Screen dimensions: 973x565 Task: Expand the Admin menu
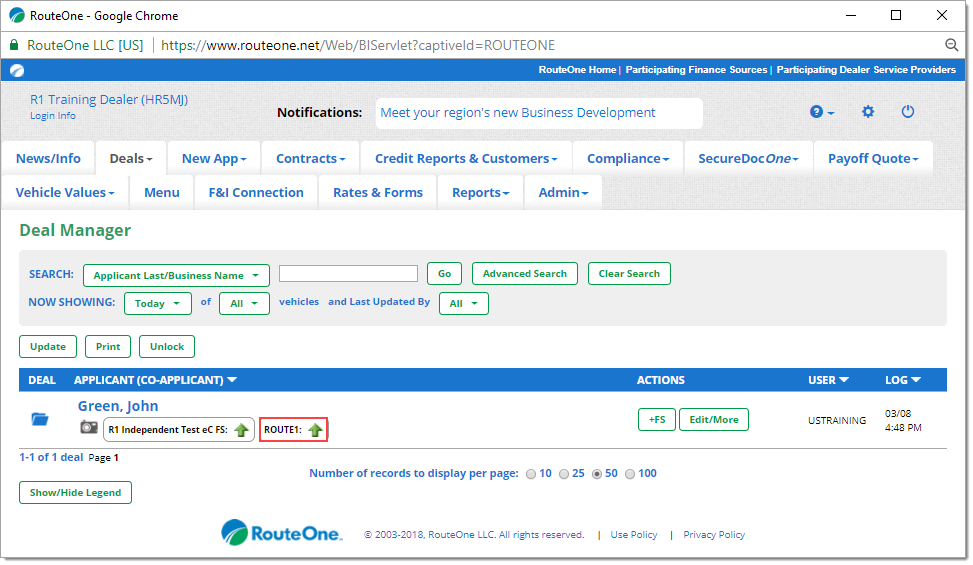point(563,193)
